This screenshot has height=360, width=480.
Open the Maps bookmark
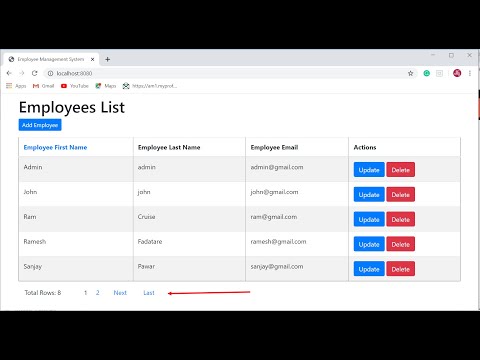[106, 86]
